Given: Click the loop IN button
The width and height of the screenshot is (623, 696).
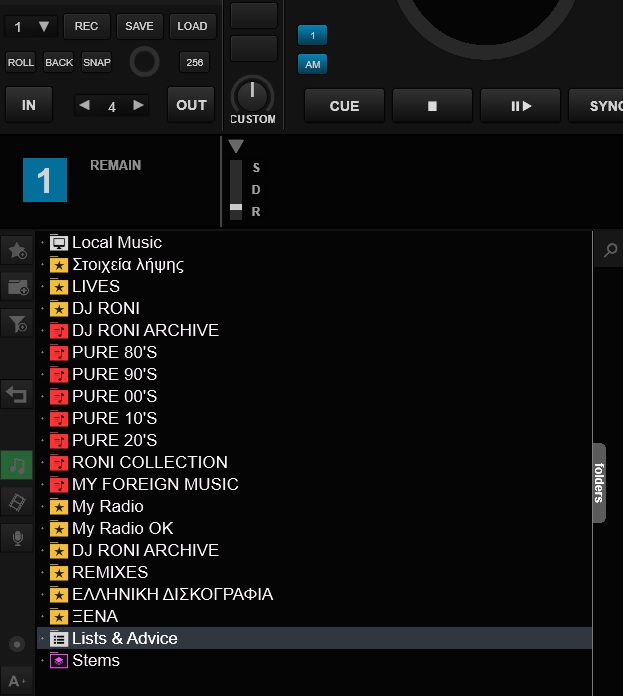Looking at the screenshot, I should click(29, 105).
